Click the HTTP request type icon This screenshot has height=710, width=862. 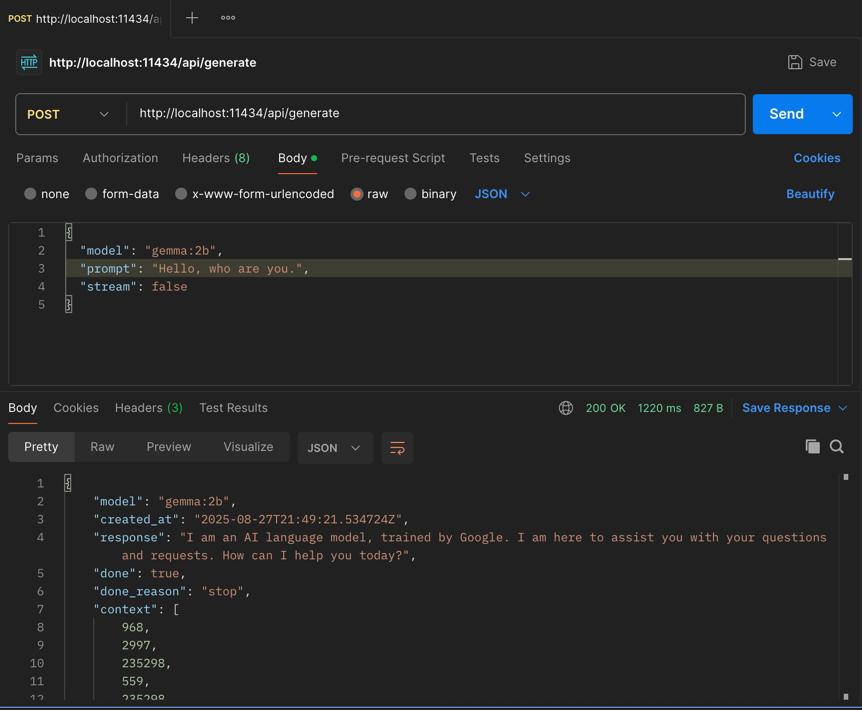tap(29, 62)
